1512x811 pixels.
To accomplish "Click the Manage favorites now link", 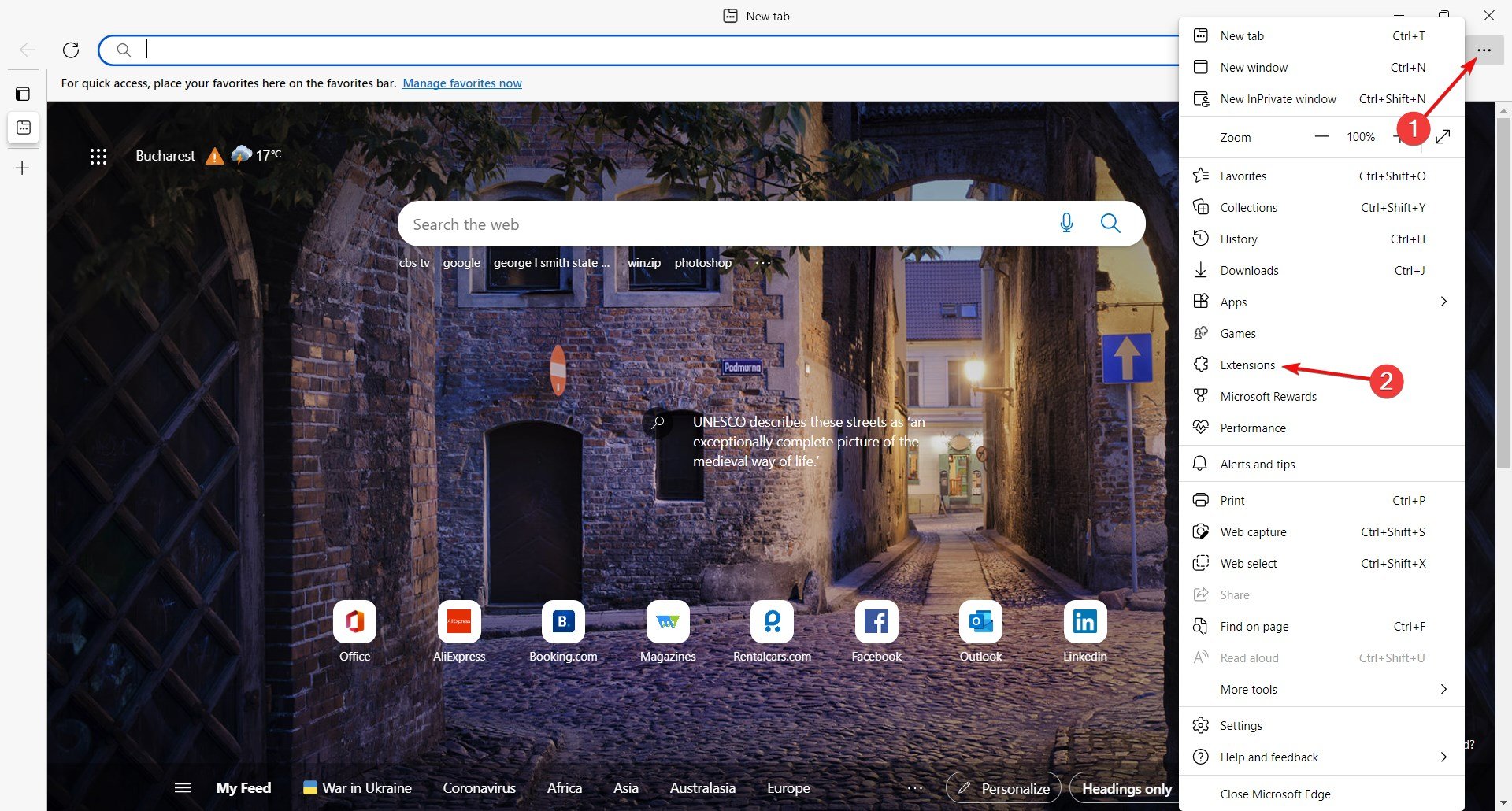I will click(462, 83).
